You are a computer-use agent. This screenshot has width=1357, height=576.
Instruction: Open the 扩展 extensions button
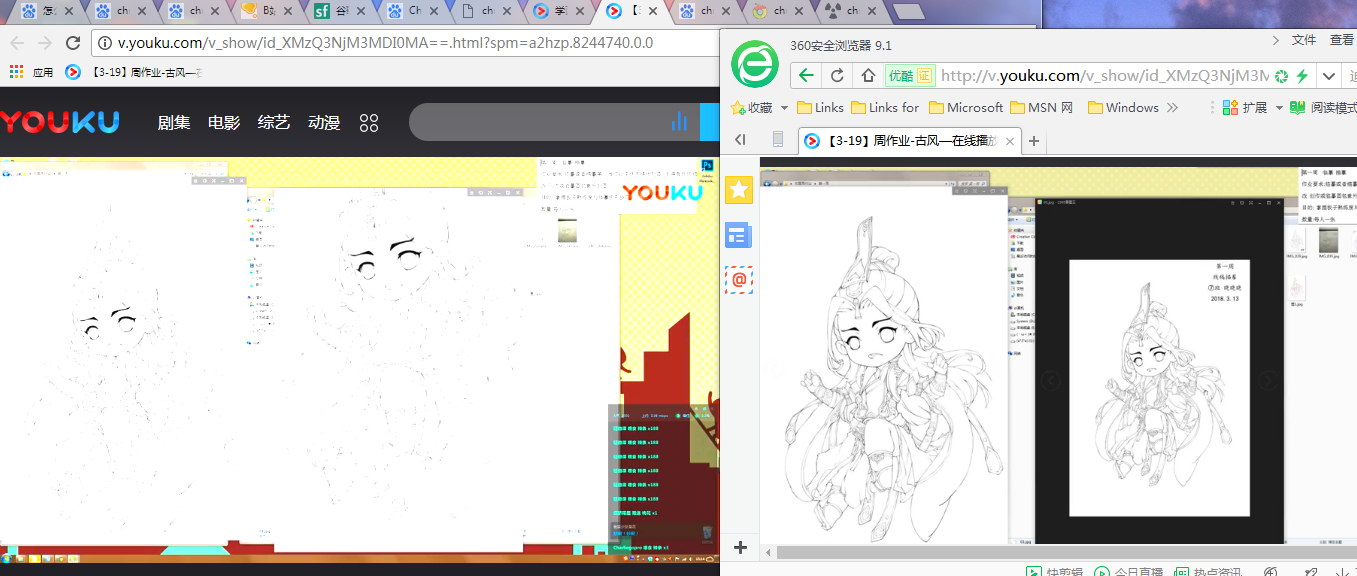(1245, 107)
